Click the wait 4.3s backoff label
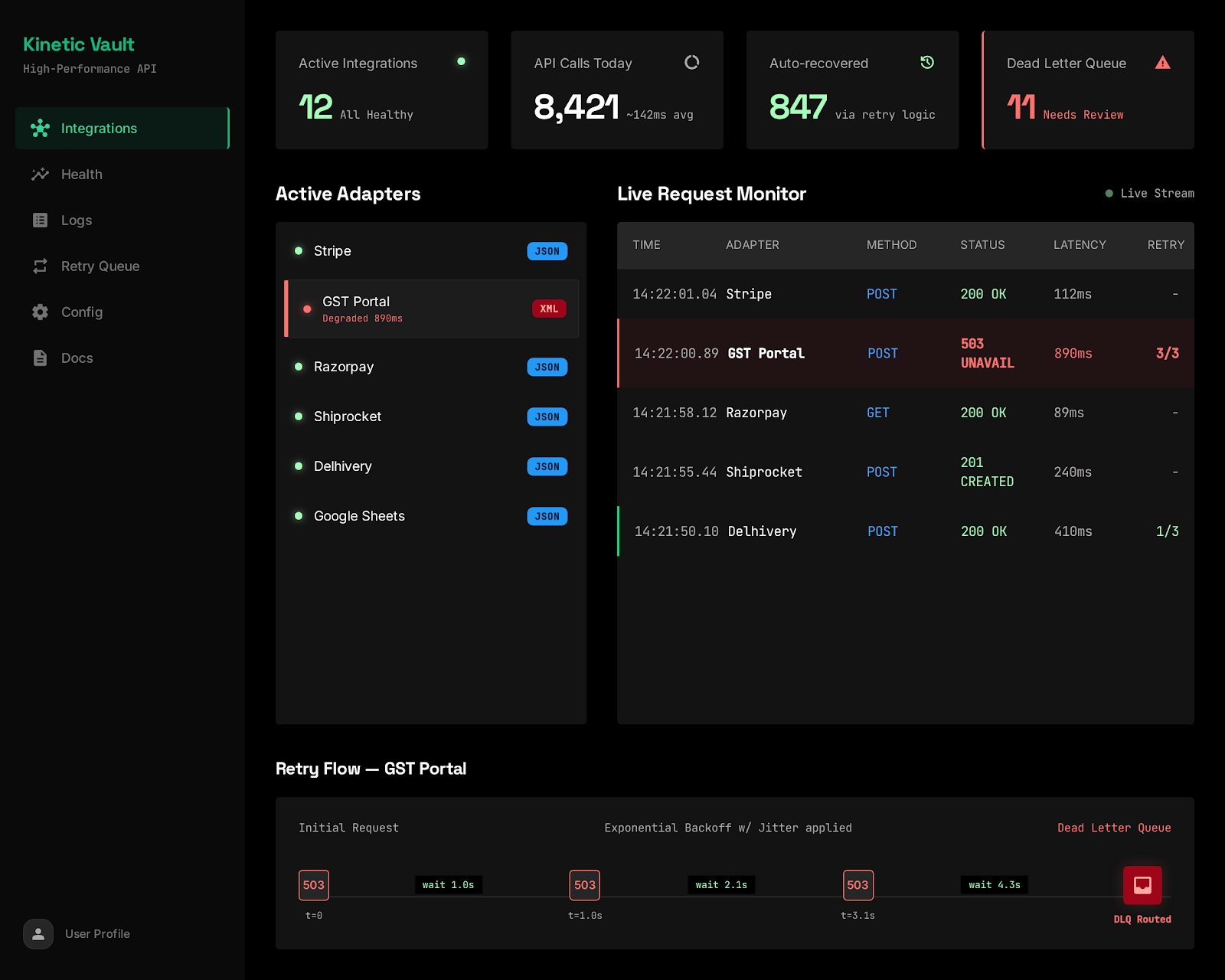The image size is (1225, 980). (x=995, y=885)
